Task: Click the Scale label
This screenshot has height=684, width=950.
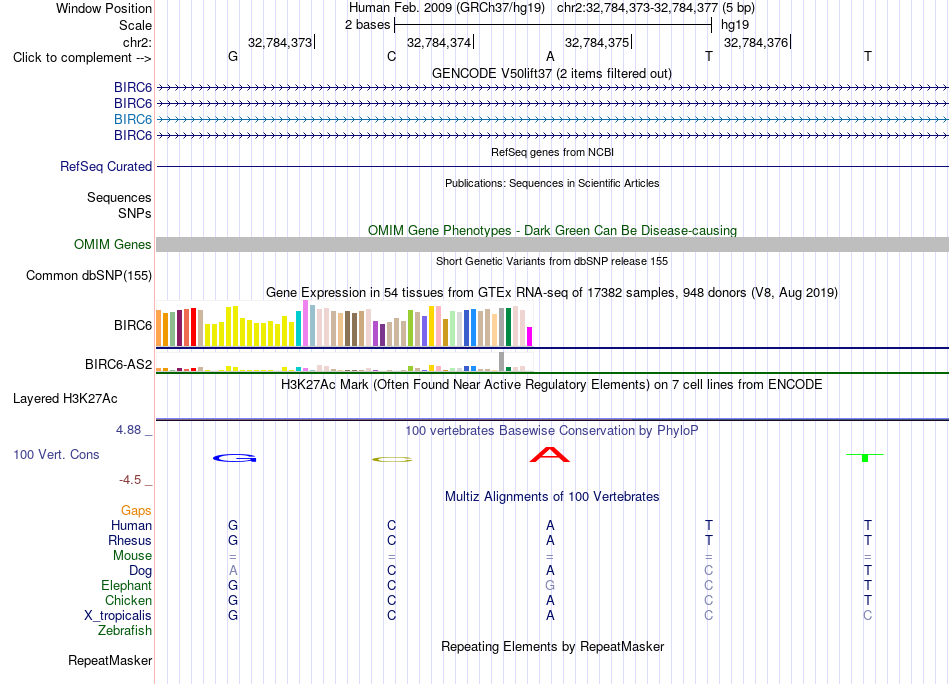Action: pos(136,25)
